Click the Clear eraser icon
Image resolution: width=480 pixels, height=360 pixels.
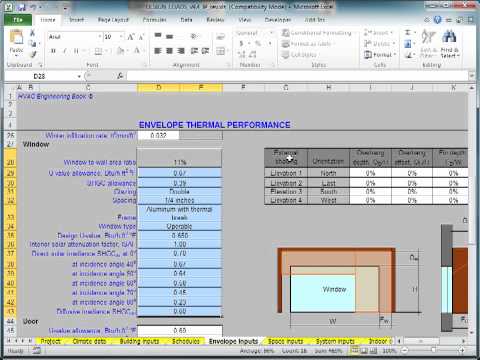(408, 55)
